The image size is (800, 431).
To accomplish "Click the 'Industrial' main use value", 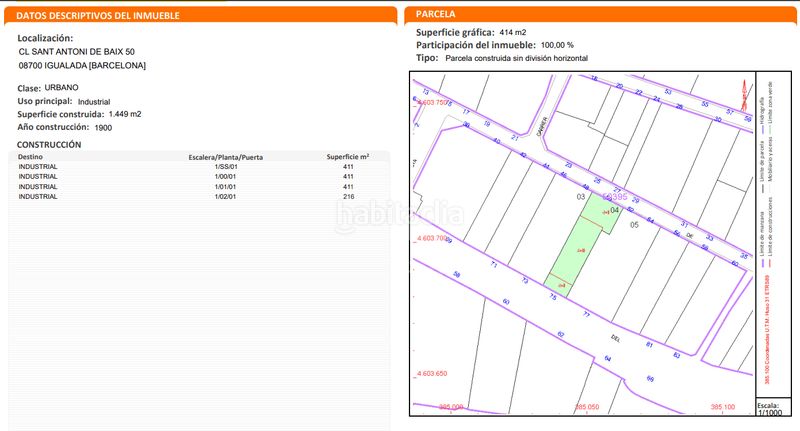I will 94,102.
